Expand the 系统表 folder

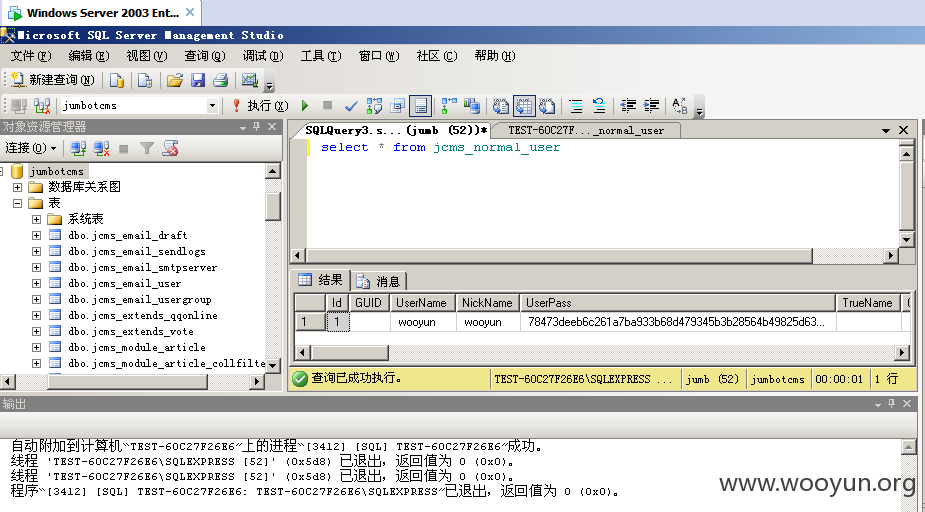click(37, 219)
